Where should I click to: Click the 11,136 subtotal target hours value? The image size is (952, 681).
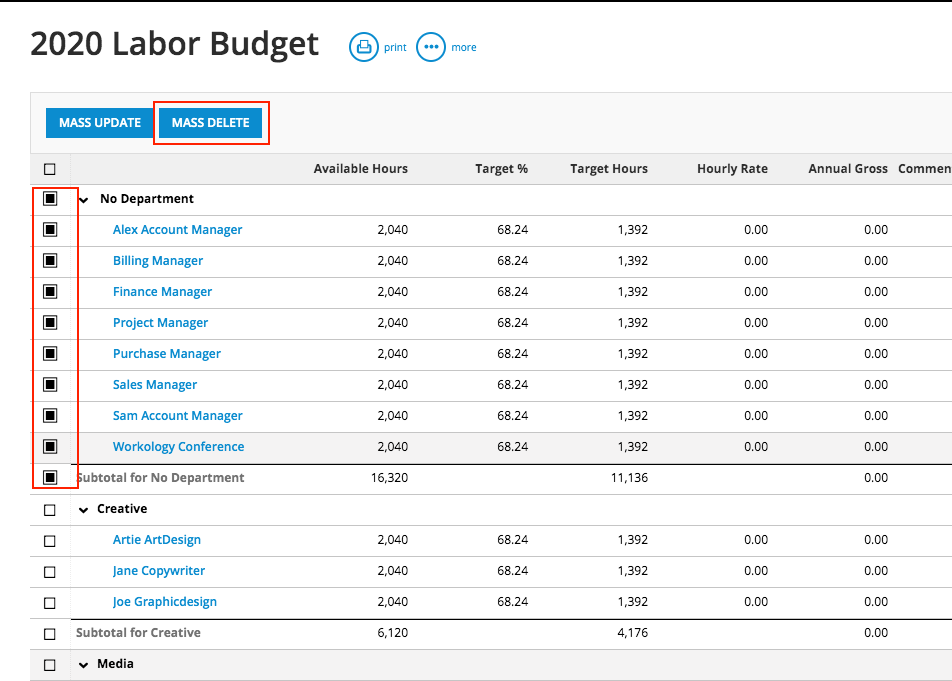629,478
